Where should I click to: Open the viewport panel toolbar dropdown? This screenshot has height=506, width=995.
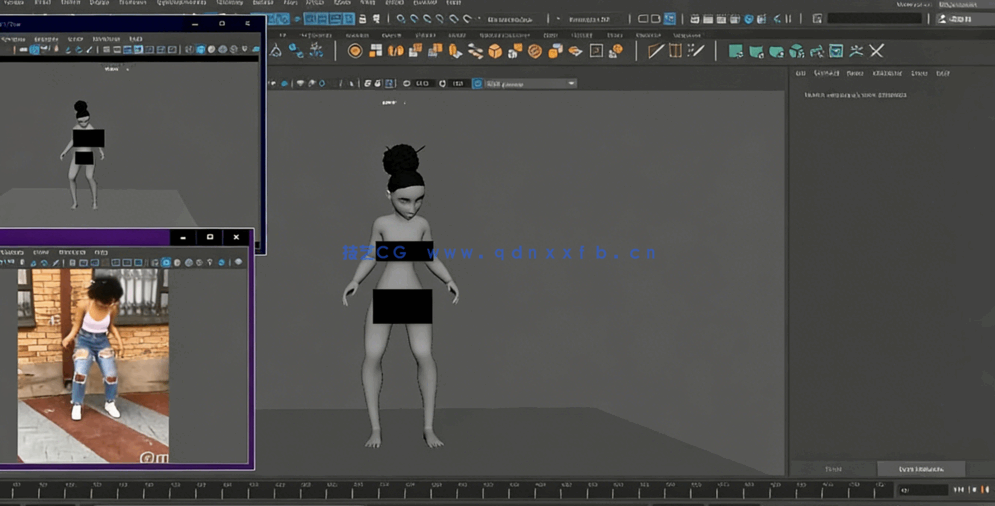[531, 83]
